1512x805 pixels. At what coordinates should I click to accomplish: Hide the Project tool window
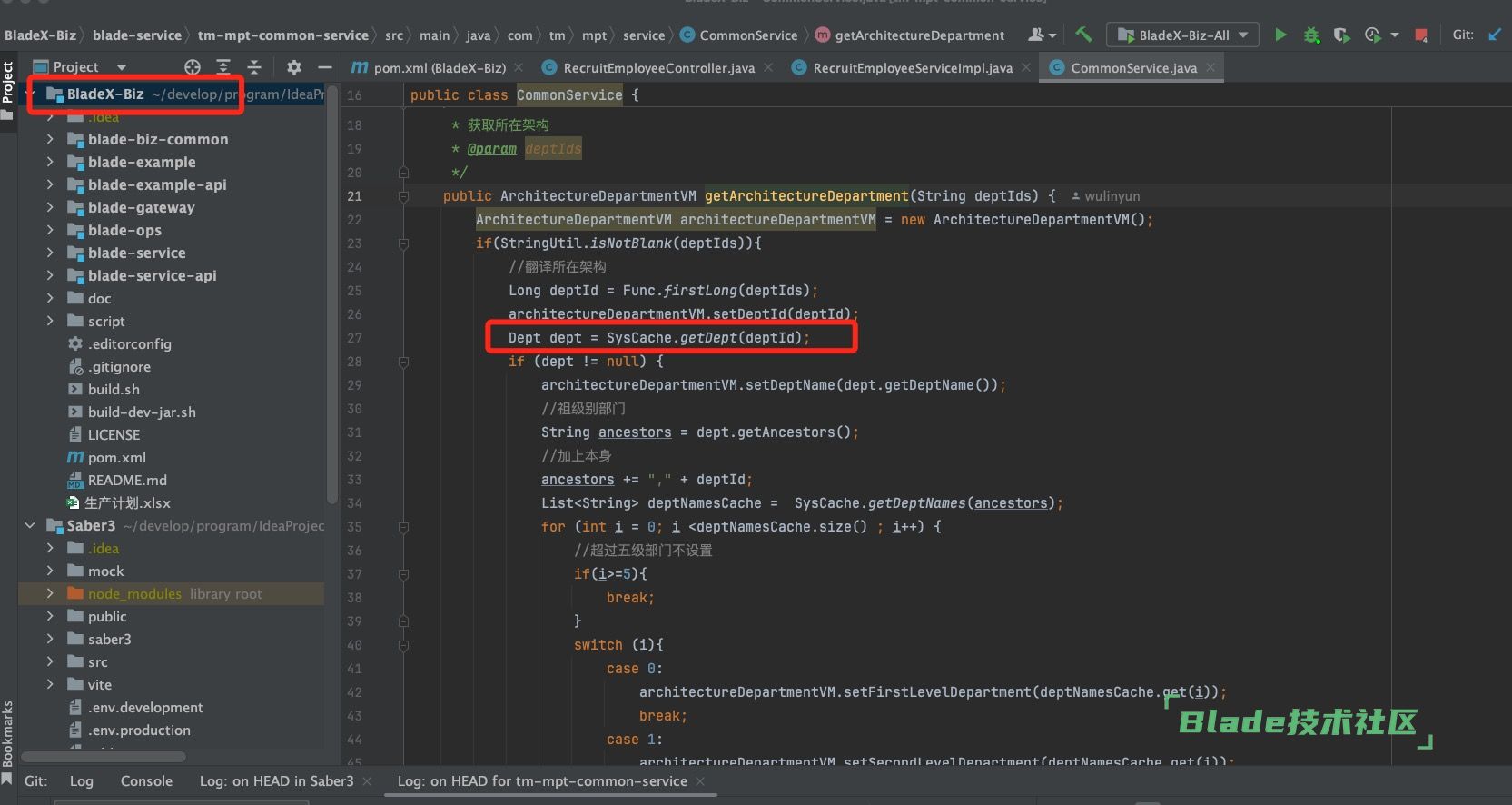point(324,66)
